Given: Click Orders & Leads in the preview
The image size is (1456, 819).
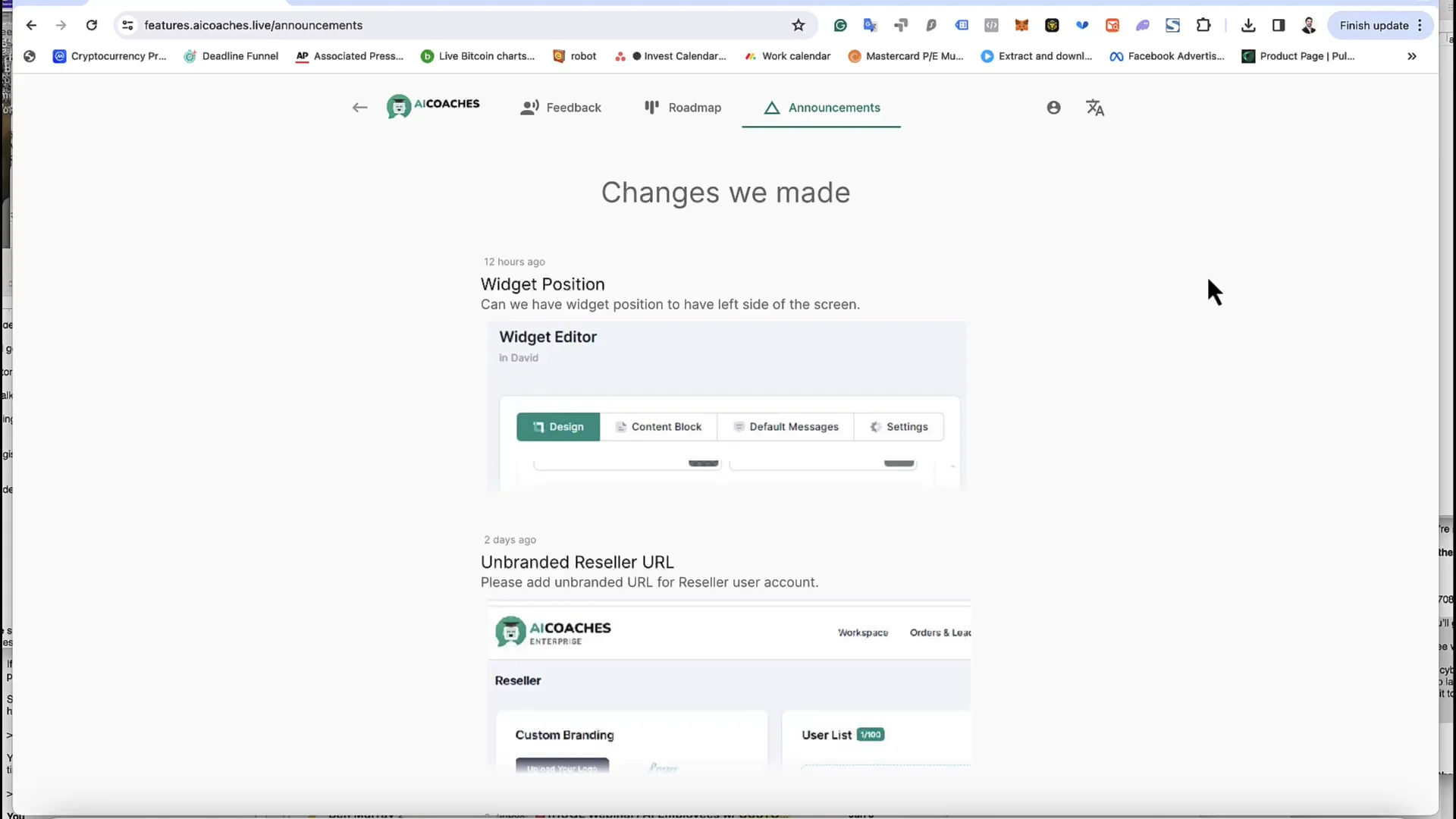Looking at the screenshot, I should 940,632.
